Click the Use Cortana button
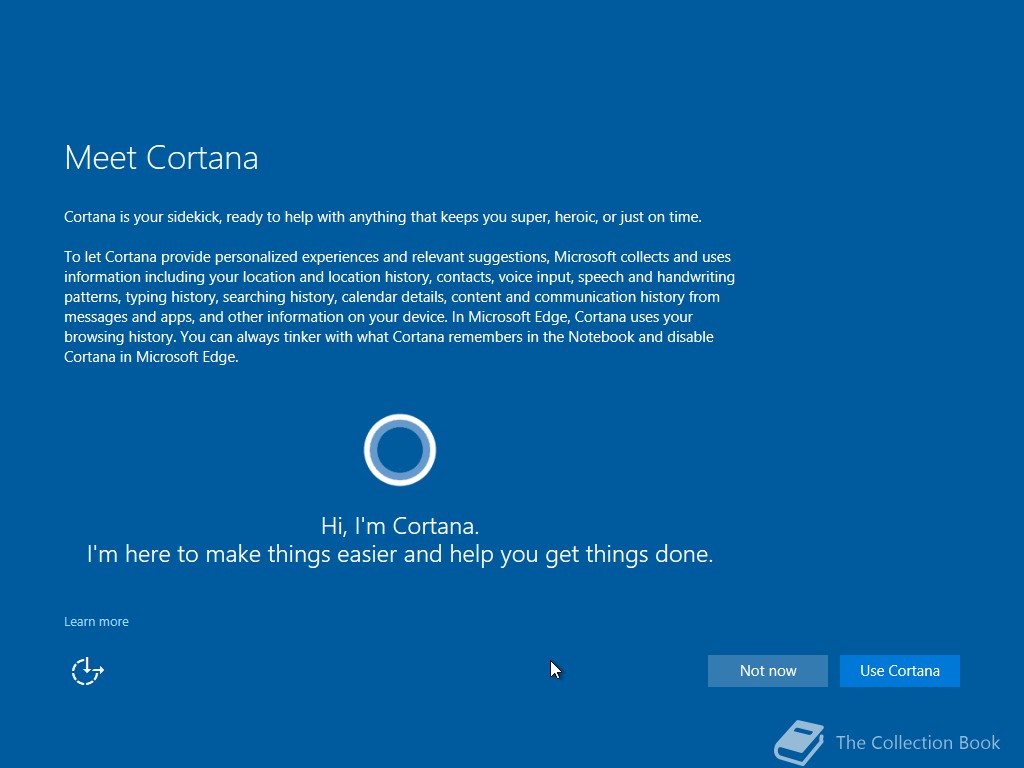1024x768 pixels. (x=899, y=671)
